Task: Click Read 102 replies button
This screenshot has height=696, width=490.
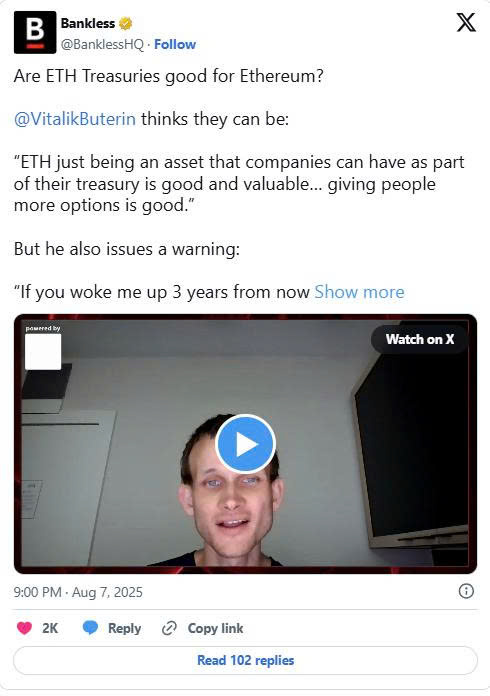Action: point(245,660)
